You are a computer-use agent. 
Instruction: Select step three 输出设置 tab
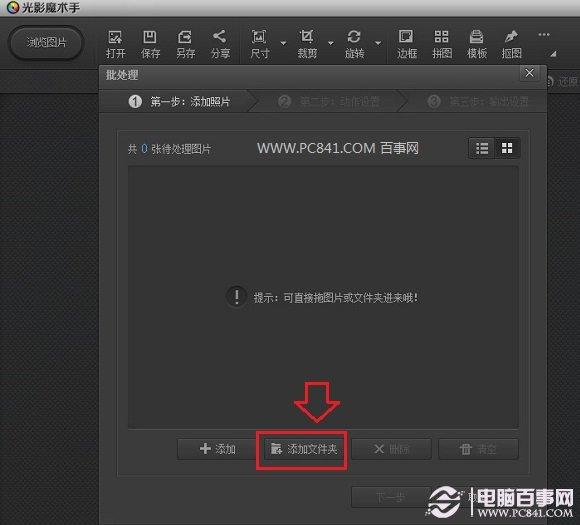(478, 101)
